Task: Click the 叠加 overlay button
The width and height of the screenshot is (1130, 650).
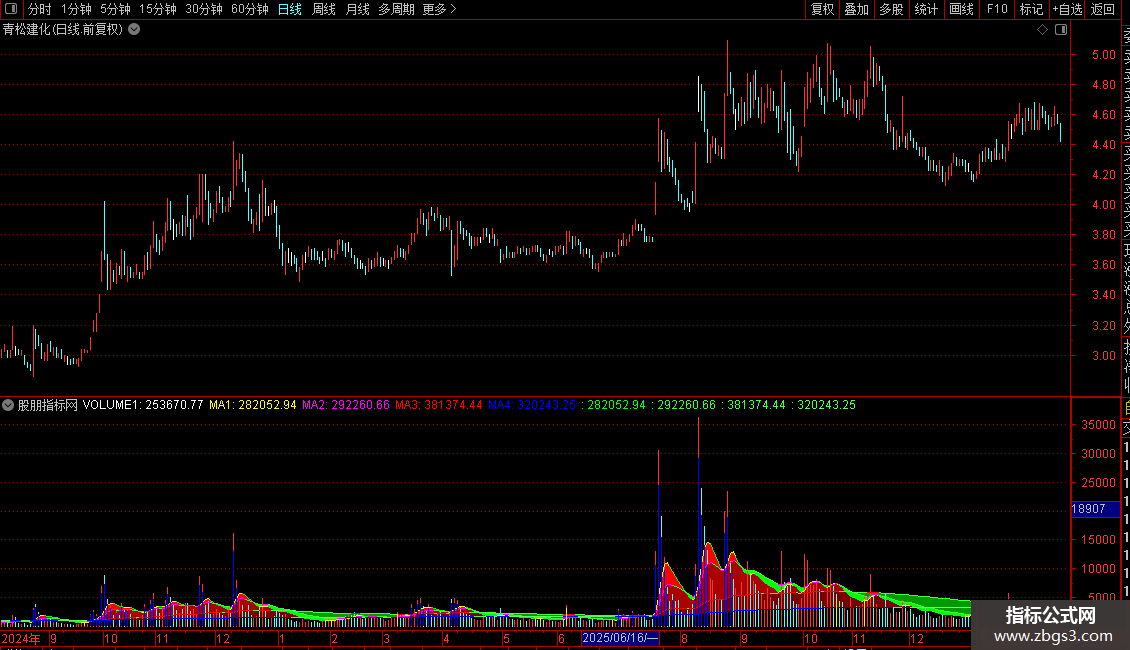Action: click(x=857, y=9)
